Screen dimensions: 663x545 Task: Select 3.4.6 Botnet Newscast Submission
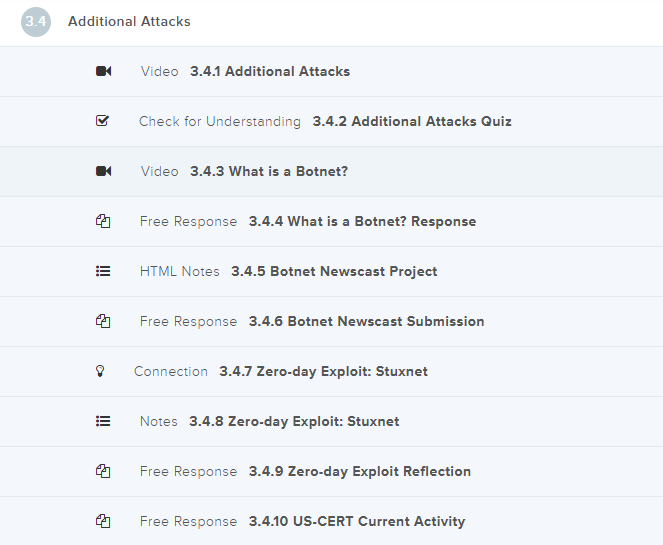pyautogui.click(x=366, y=321)
